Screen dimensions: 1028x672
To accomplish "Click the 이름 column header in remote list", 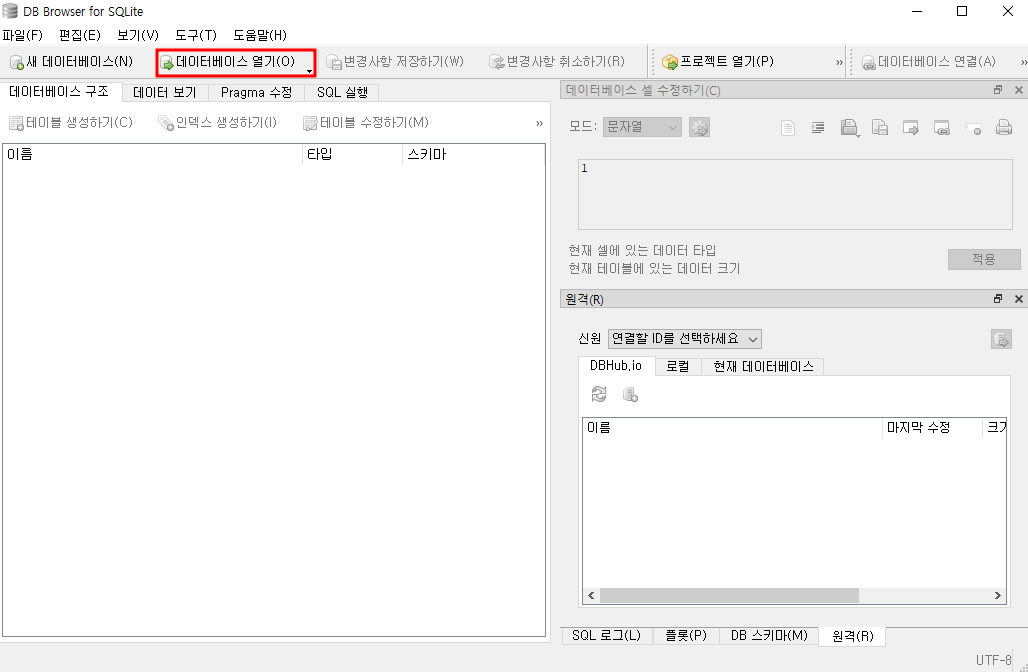I will (732, 428).
